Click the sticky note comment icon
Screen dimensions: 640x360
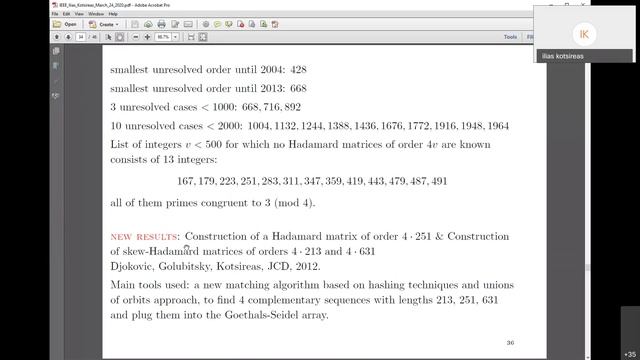tap(217, 24)
